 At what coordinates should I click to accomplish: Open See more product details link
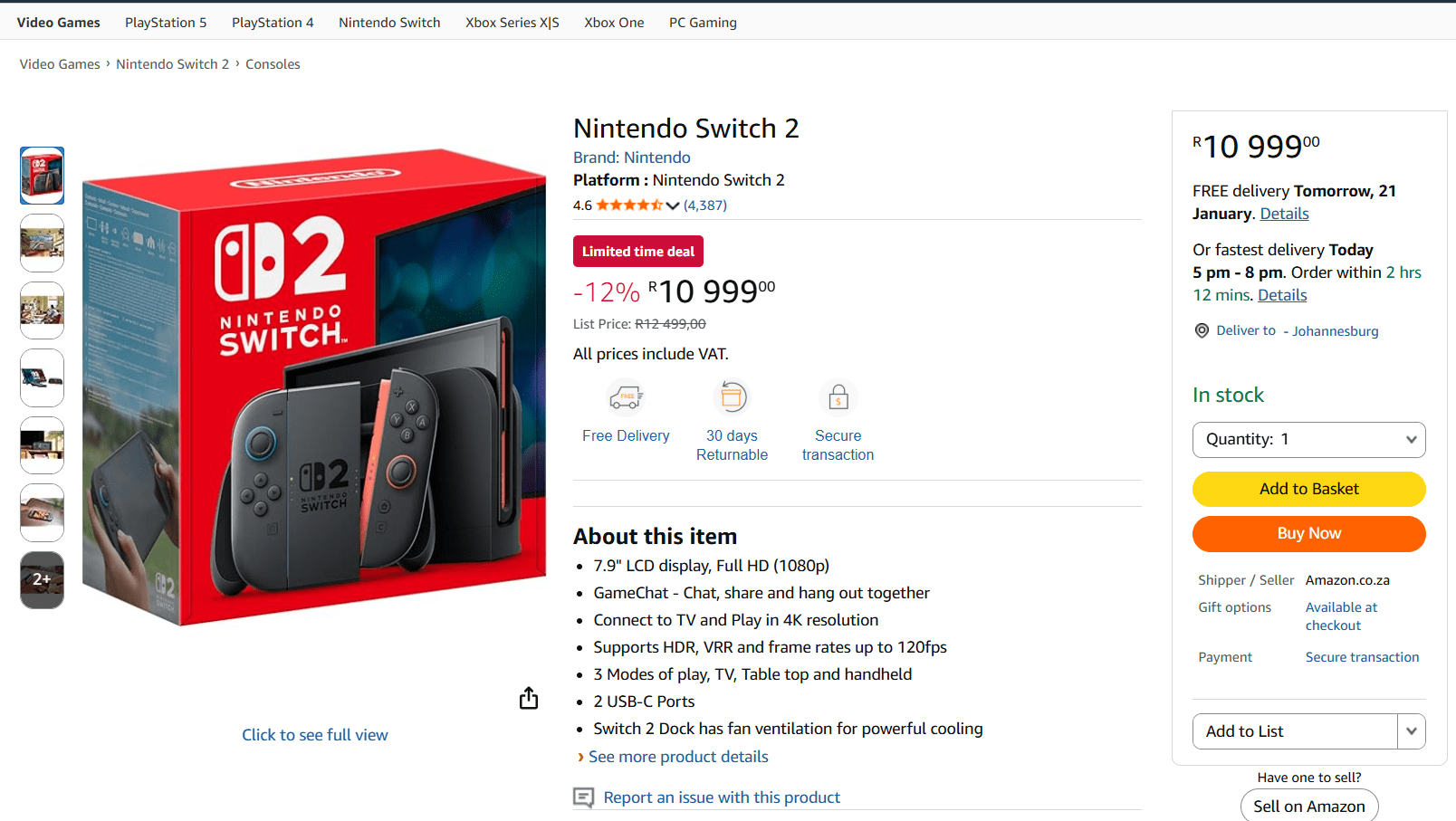click(x=678, y=756)
